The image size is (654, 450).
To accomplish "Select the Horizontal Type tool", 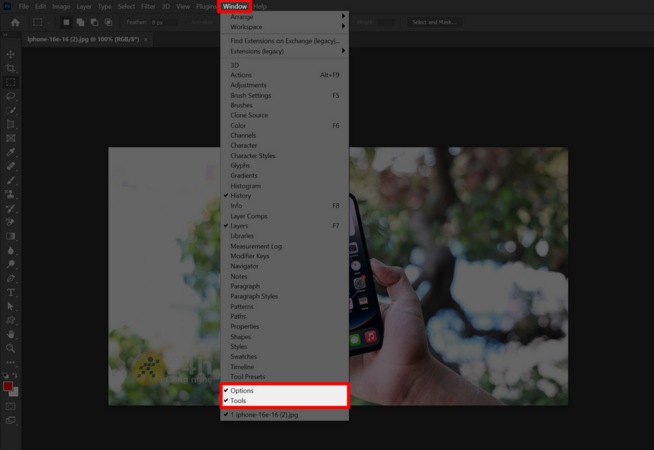I will click(x=11, y=293).
